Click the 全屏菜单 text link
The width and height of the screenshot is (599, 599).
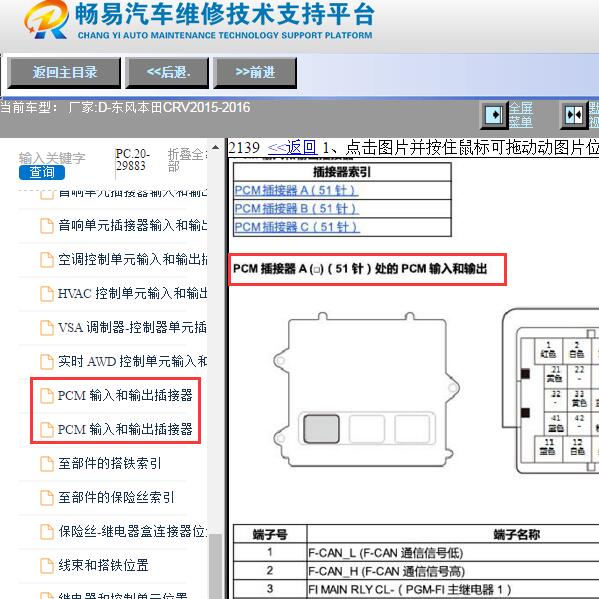(520, 115)
